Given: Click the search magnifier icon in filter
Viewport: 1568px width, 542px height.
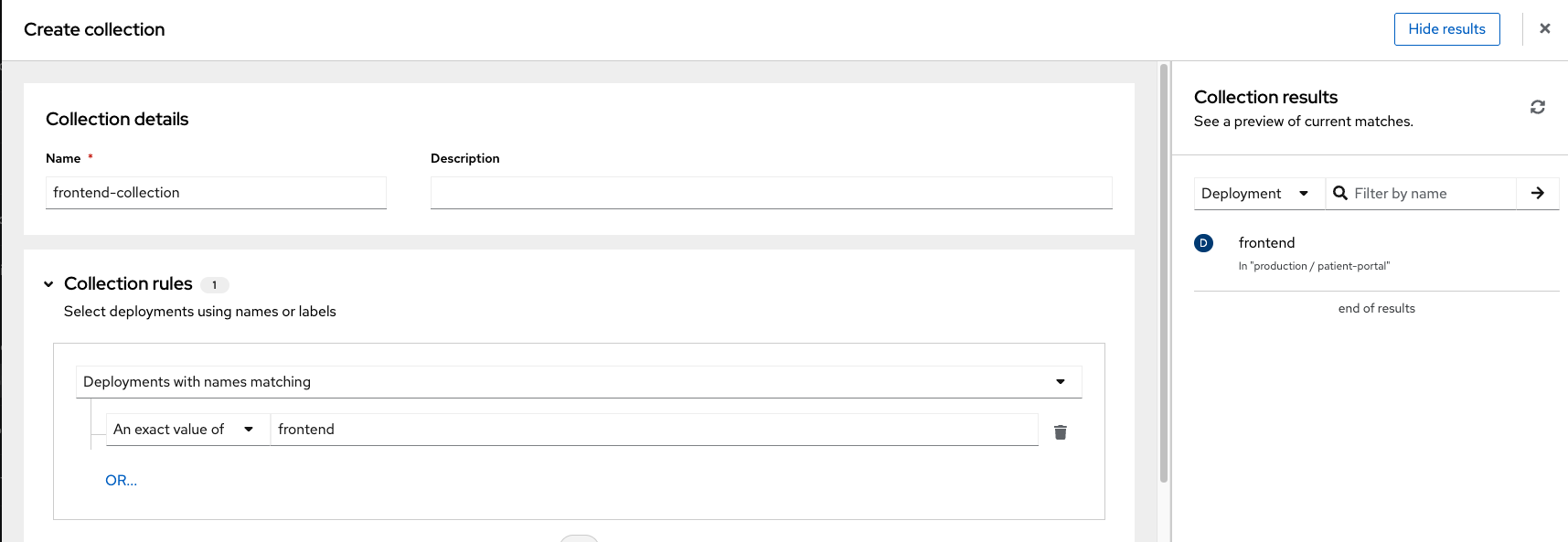Looking at the screenshot, I should pos(1340,193).
